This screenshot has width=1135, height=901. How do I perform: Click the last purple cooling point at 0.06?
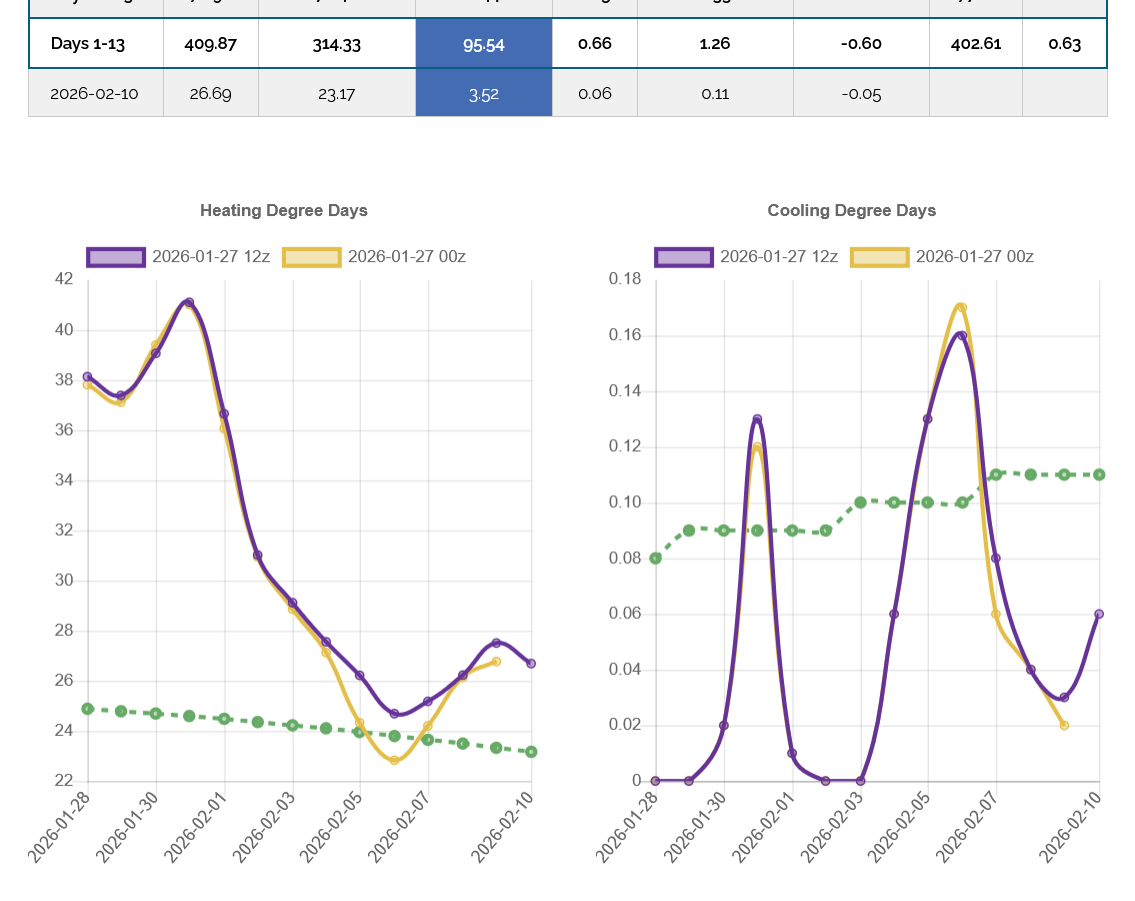point(1098,614)
